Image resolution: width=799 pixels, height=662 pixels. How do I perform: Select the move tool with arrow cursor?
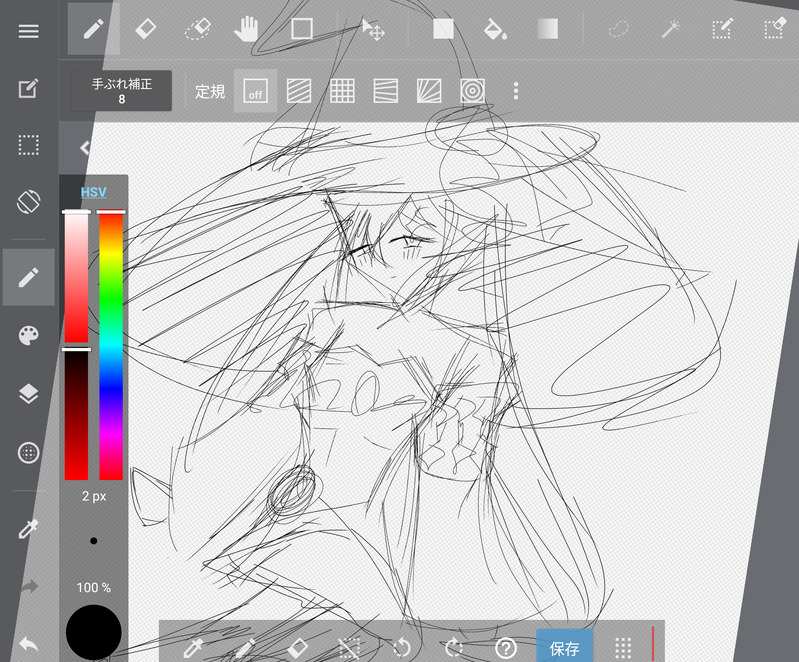(x=373, y=30)
